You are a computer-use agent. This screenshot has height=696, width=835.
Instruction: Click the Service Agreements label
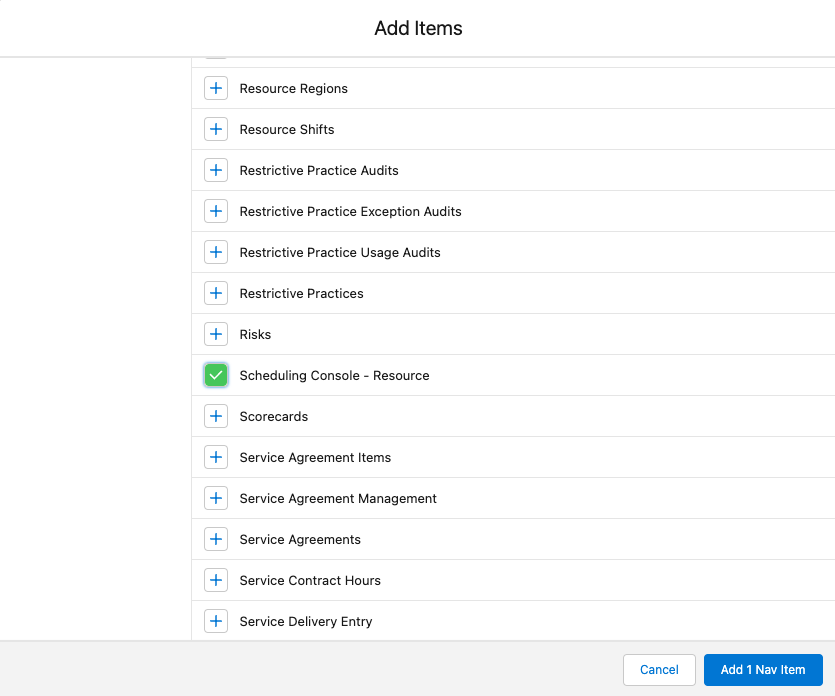[300, 539]
